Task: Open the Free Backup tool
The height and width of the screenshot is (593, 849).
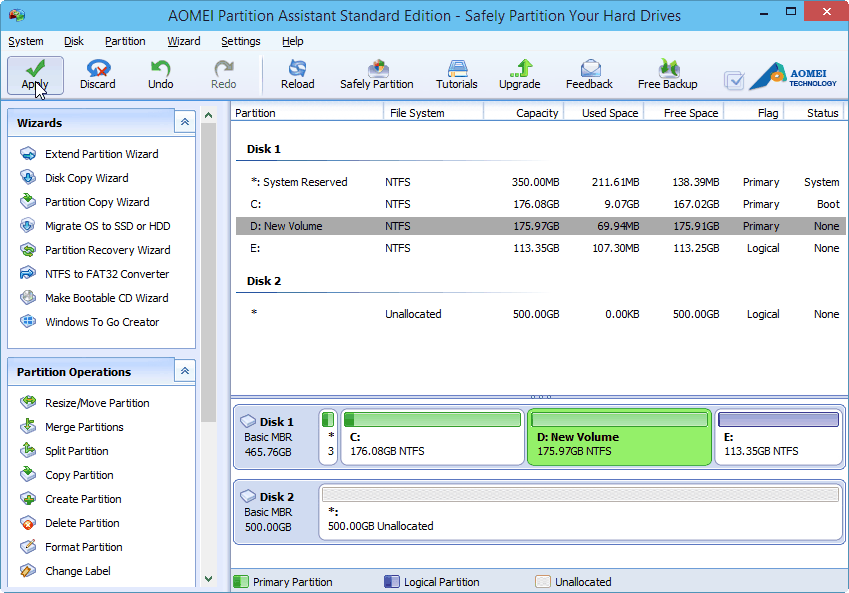Action: [x=668, y=68]
